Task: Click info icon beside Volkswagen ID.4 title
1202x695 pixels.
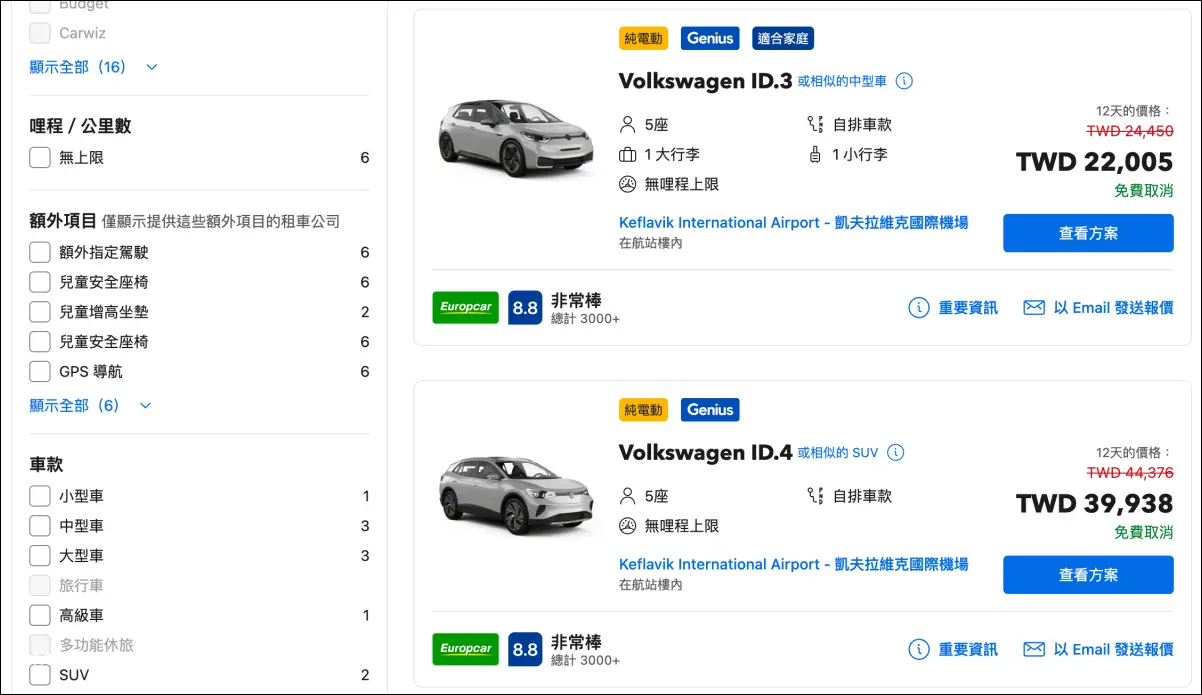Action: [896, 452]
